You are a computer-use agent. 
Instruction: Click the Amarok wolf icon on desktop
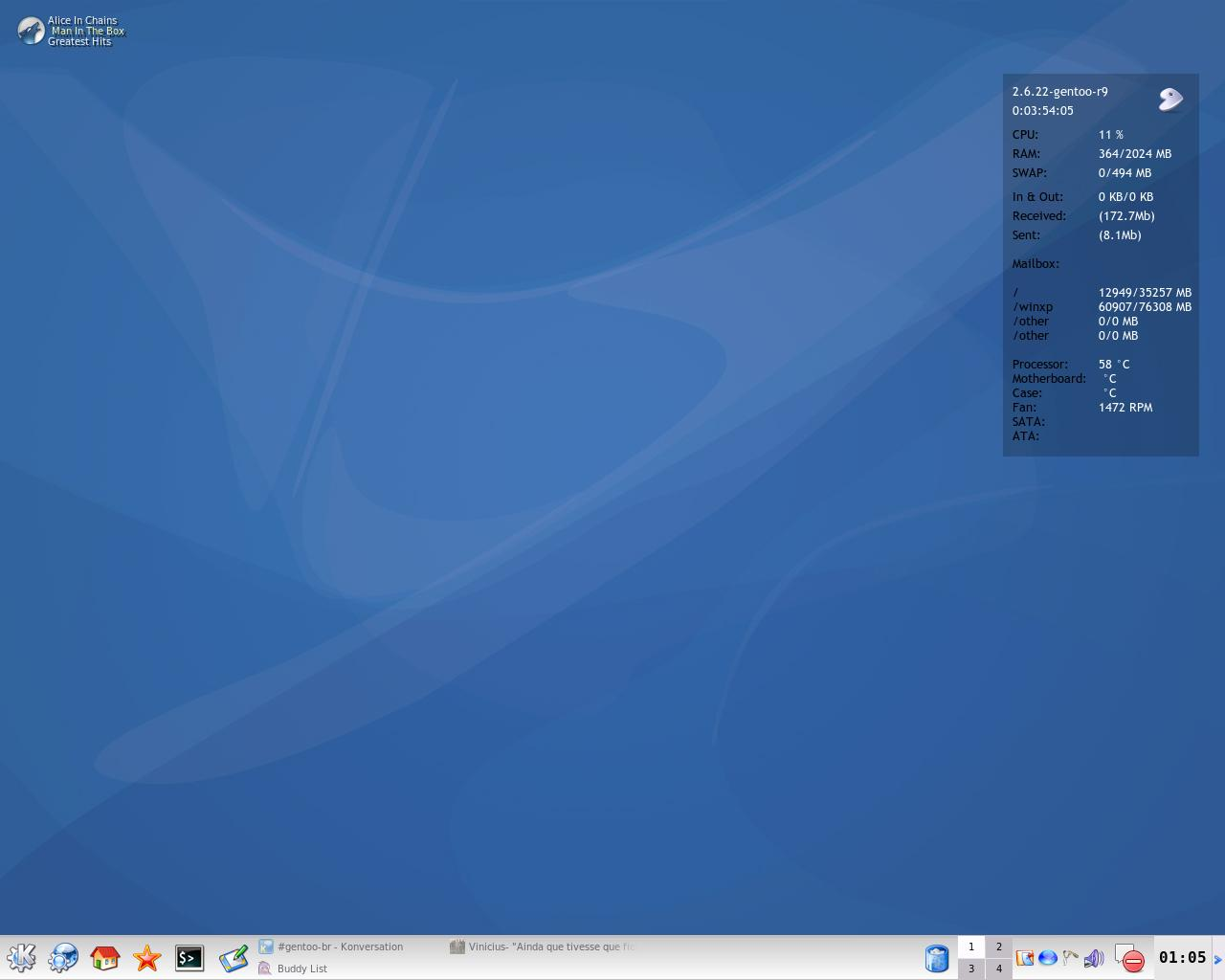coord(31,31)
